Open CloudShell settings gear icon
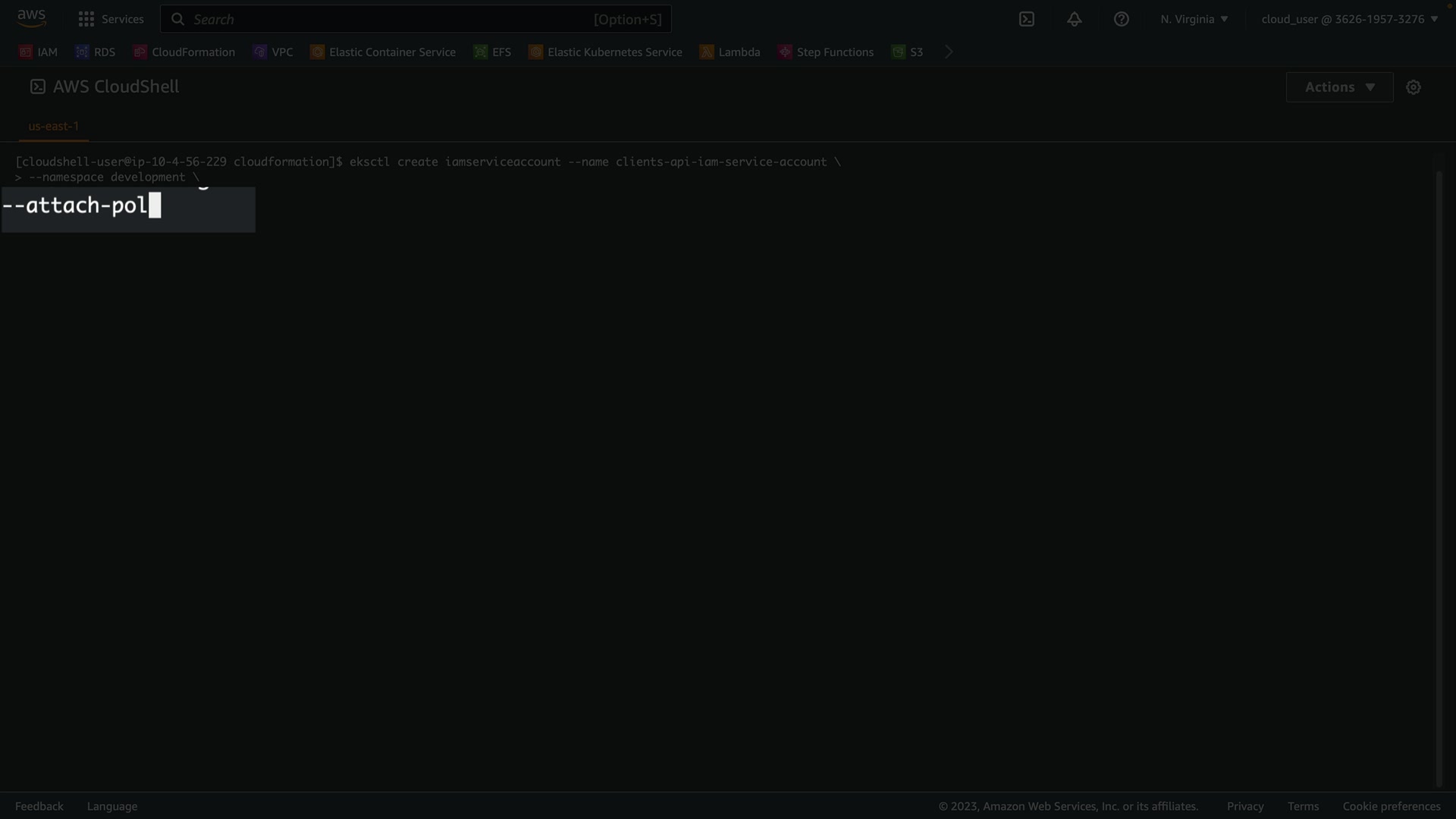 point(1413,87)
